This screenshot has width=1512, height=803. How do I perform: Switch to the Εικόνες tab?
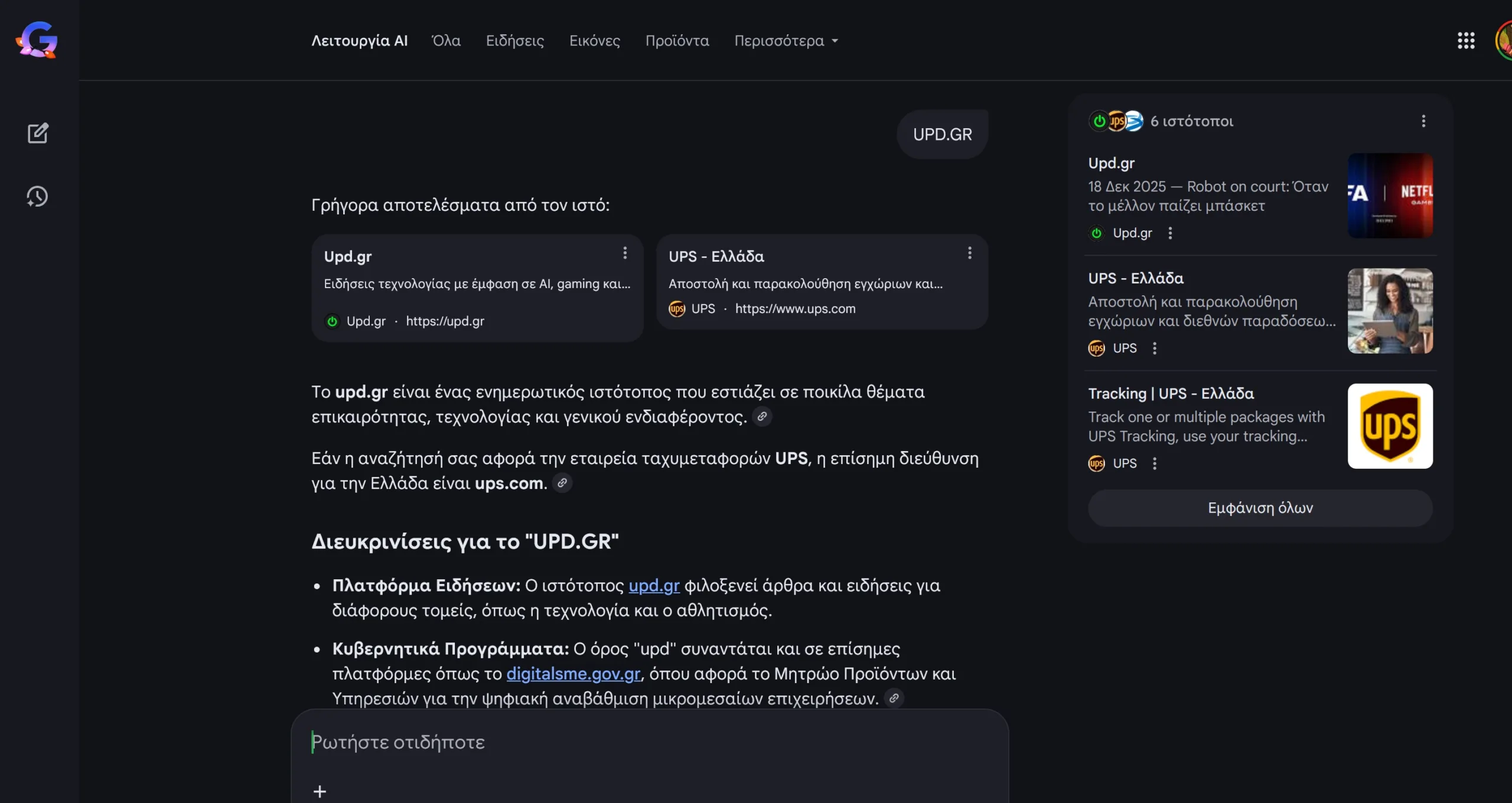point(594,41)
